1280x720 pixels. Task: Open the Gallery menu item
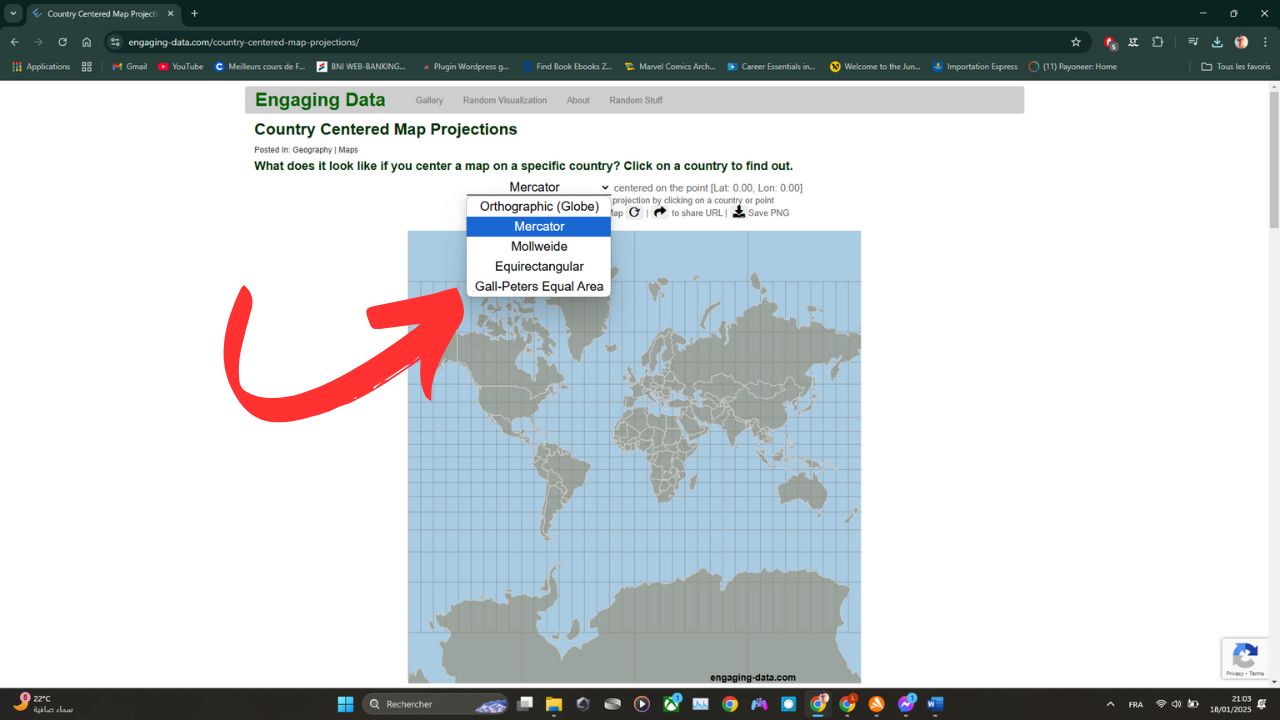pos(429,100)
